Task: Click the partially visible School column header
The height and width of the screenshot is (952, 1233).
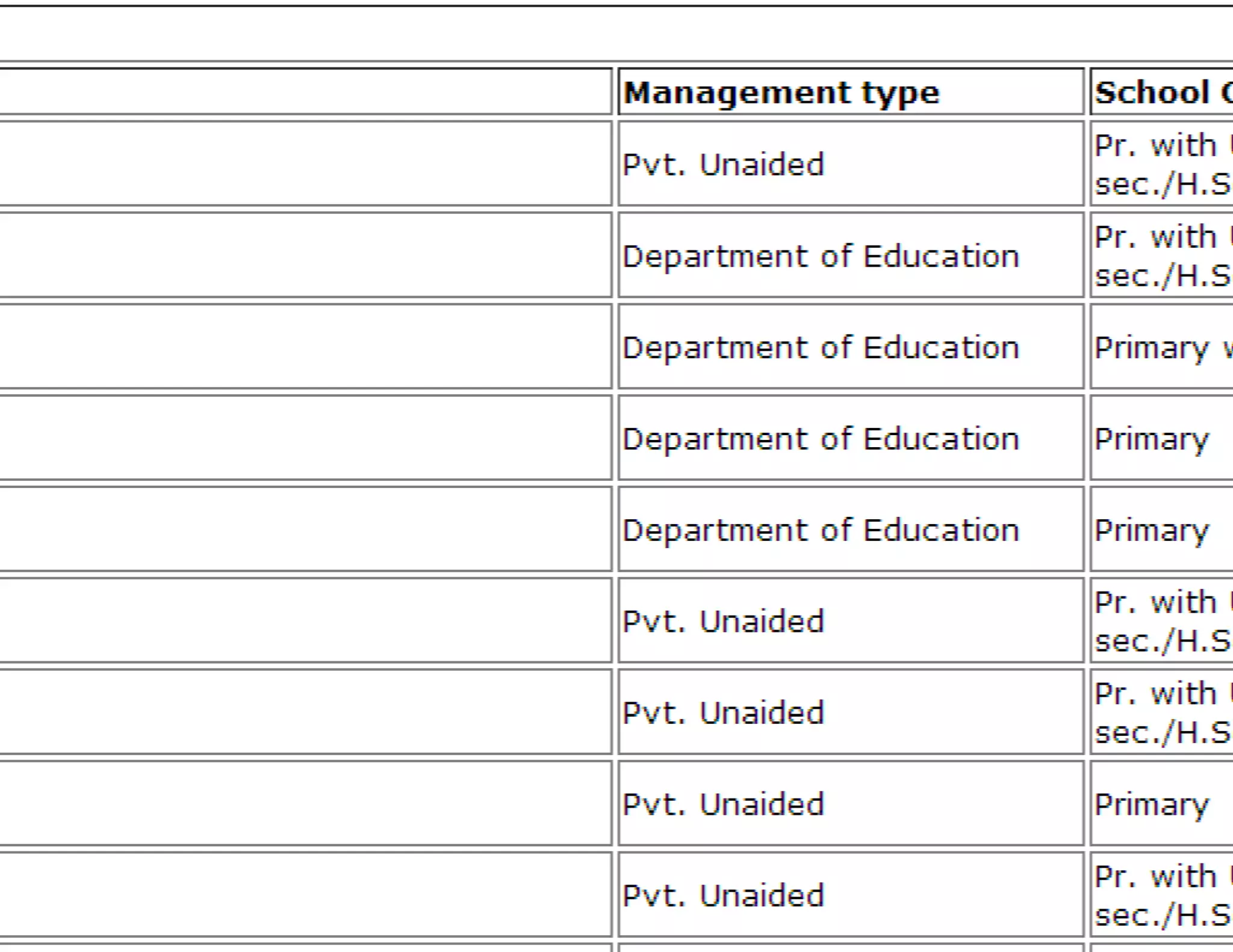Action: (1162, 93)
